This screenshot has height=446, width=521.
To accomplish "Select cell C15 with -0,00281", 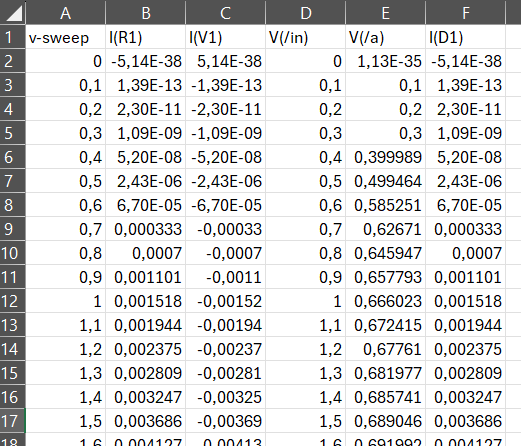I will 226,373.
